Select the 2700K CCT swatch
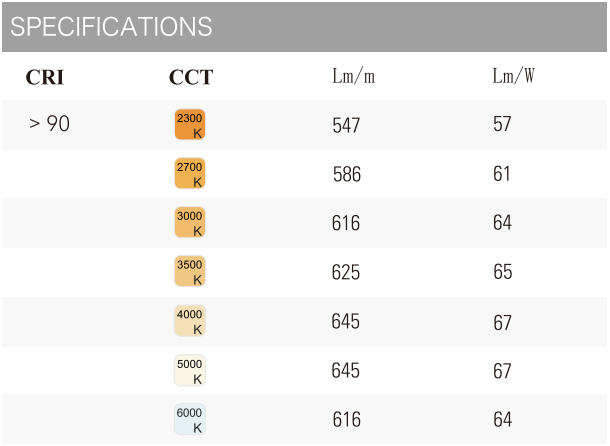The width and height of the screenshot is (610, 446). [x=190, y=174]
